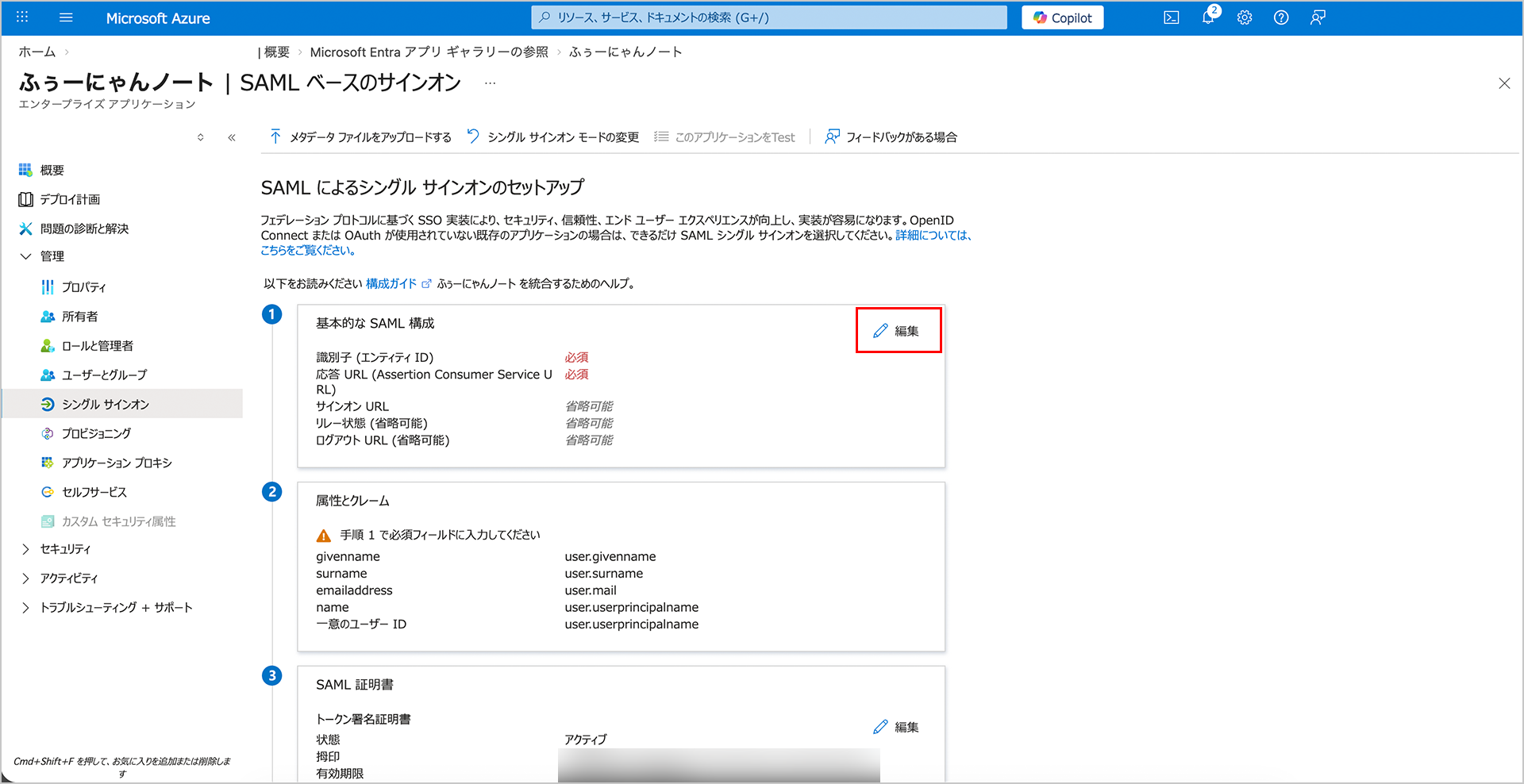Collapse the sidebar with double-chevron icon
This screenshot has height=784, width=1524.
click(x=232, y=137)
